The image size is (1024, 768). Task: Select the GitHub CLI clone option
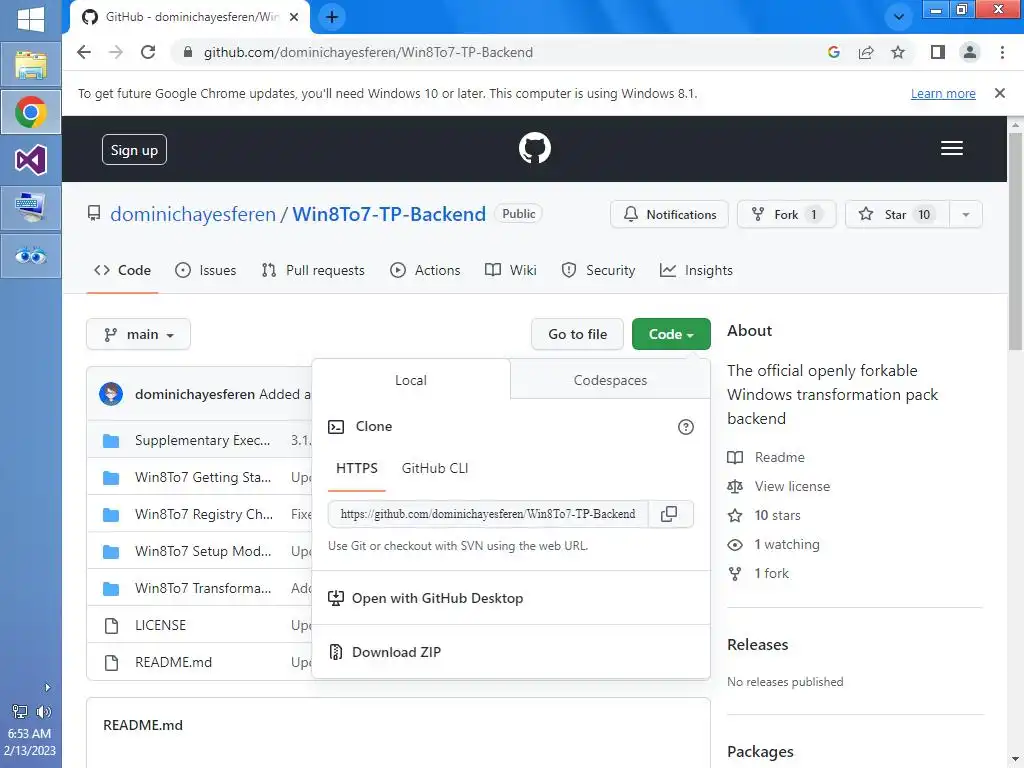point(435,468)
